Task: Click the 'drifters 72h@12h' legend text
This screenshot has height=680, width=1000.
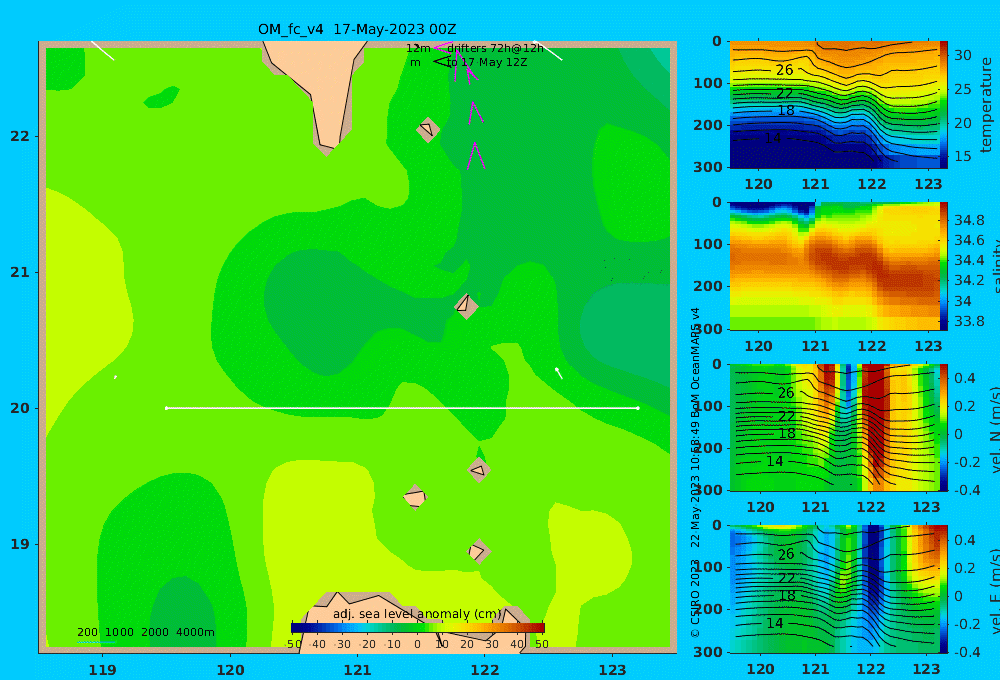Action: pyautogui.click(x=496, y=48)
